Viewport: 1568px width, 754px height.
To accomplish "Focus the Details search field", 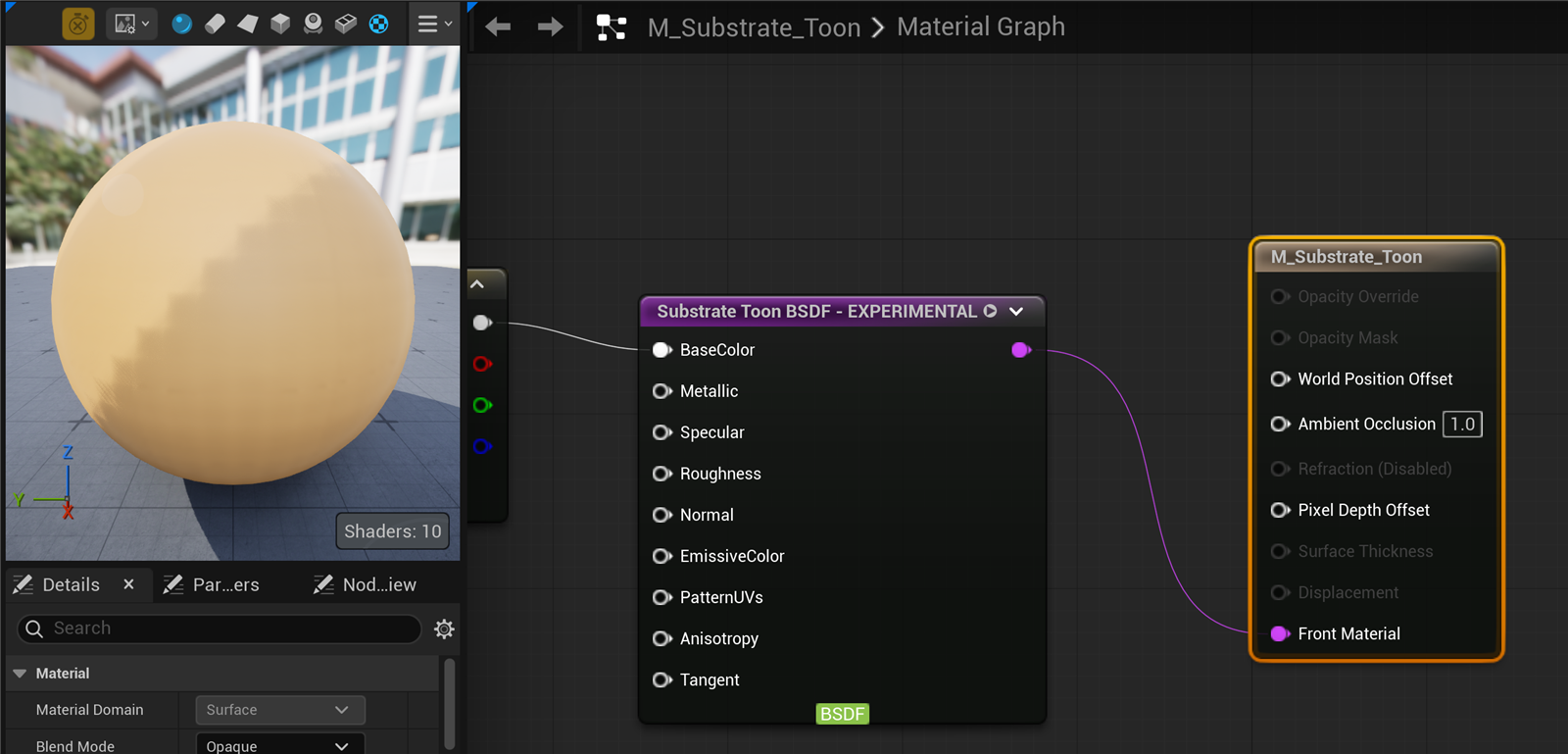I will point(220,628).
